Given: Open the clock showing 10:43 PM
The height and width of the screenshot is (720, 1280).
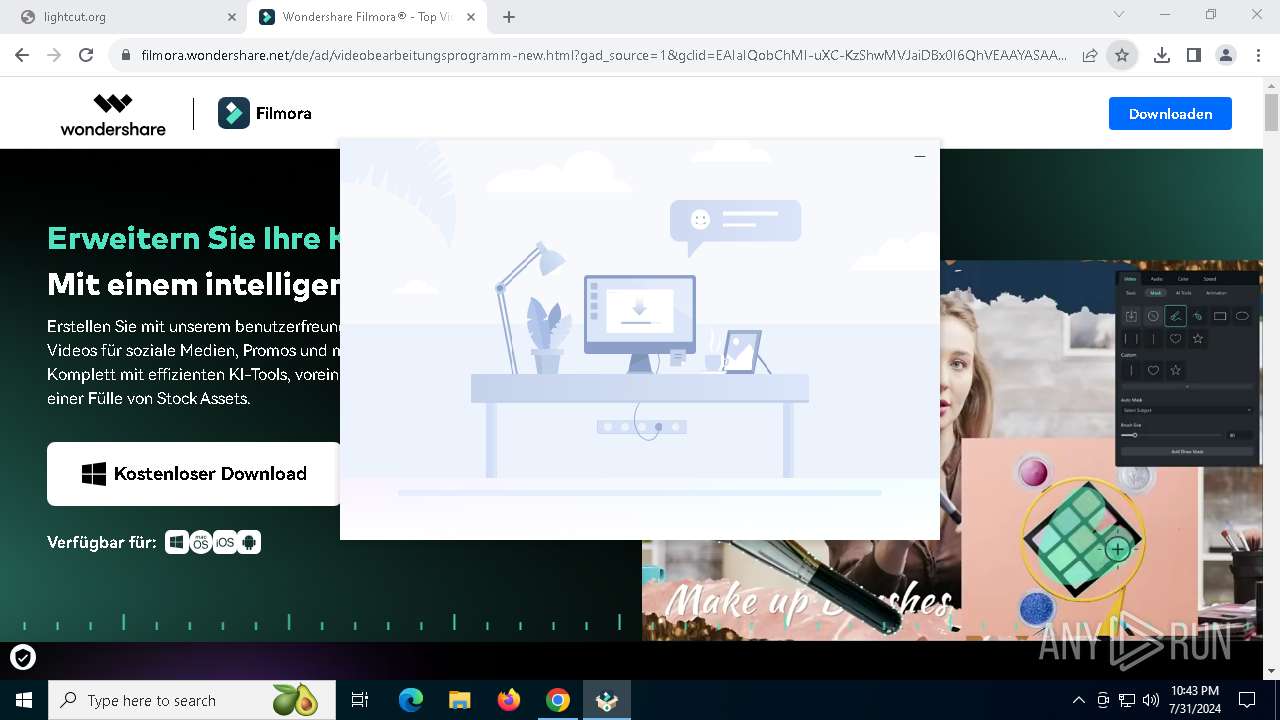Looking at the screenshot, I should [1194, 700].
